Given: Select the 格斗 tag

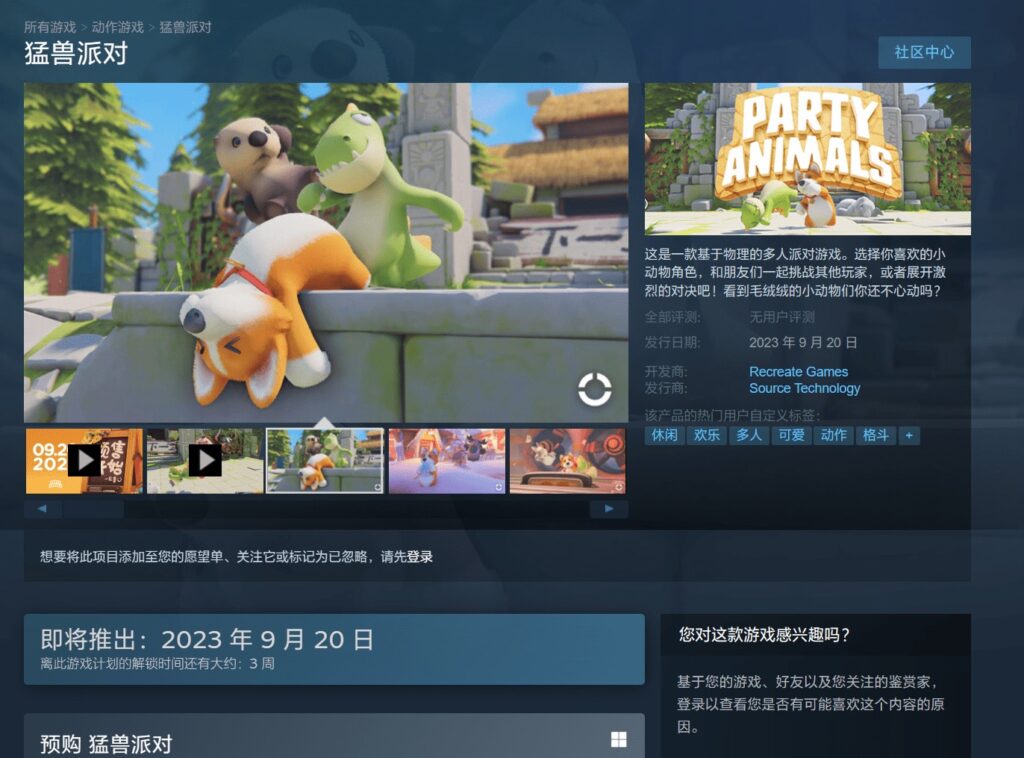Looking at the screenshot, I should [875, 435].
